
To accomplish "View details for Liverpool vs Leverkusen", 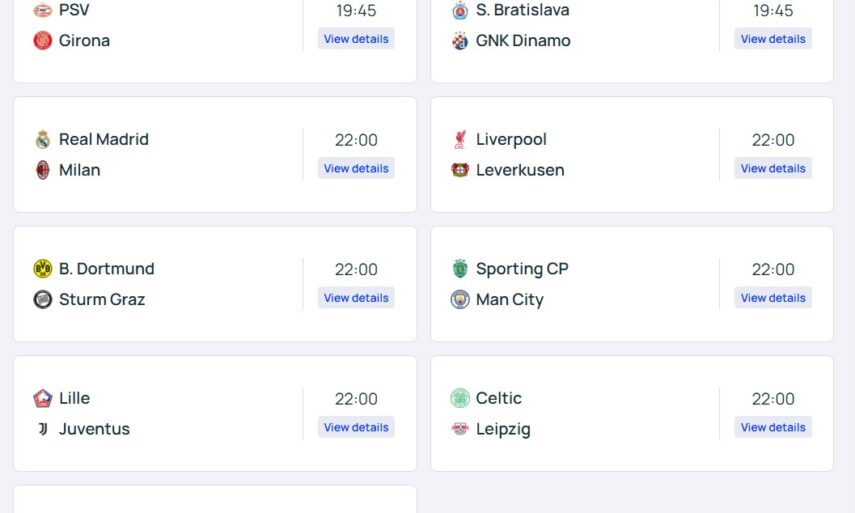I will coord(773,168).
